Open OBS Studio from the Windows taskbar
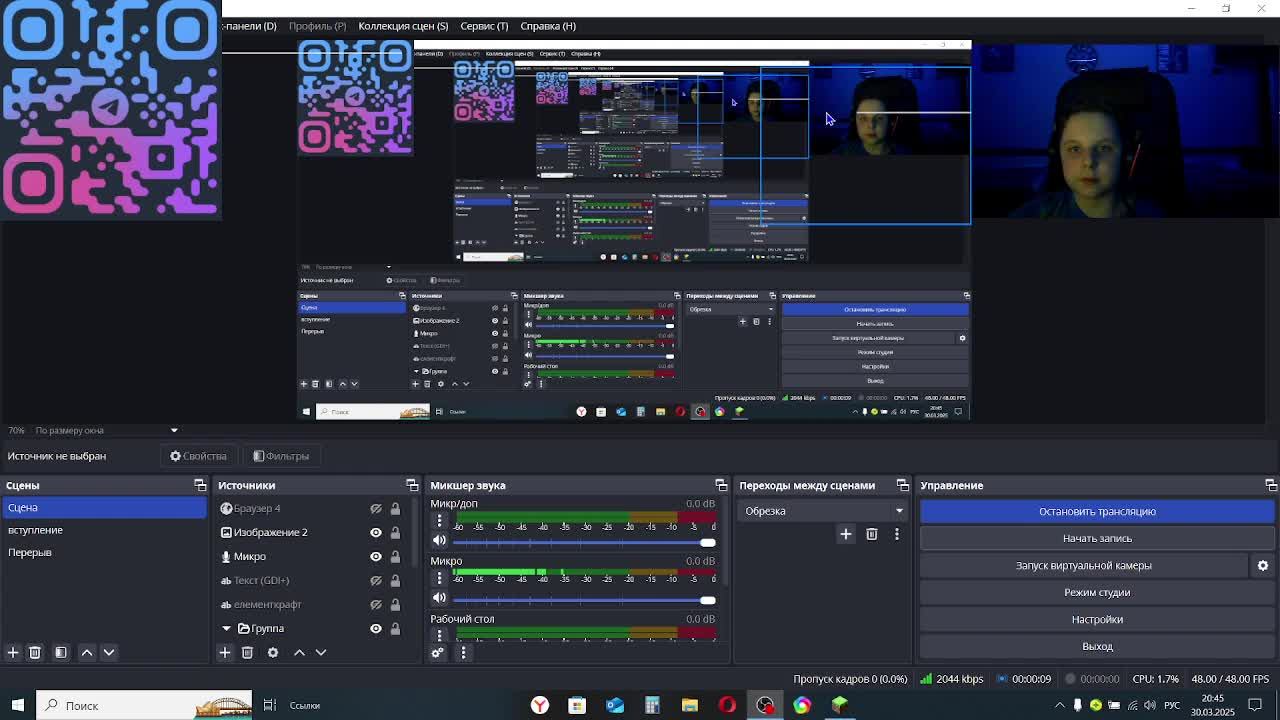Viewport: 1280px width, 720px height. 765,705
